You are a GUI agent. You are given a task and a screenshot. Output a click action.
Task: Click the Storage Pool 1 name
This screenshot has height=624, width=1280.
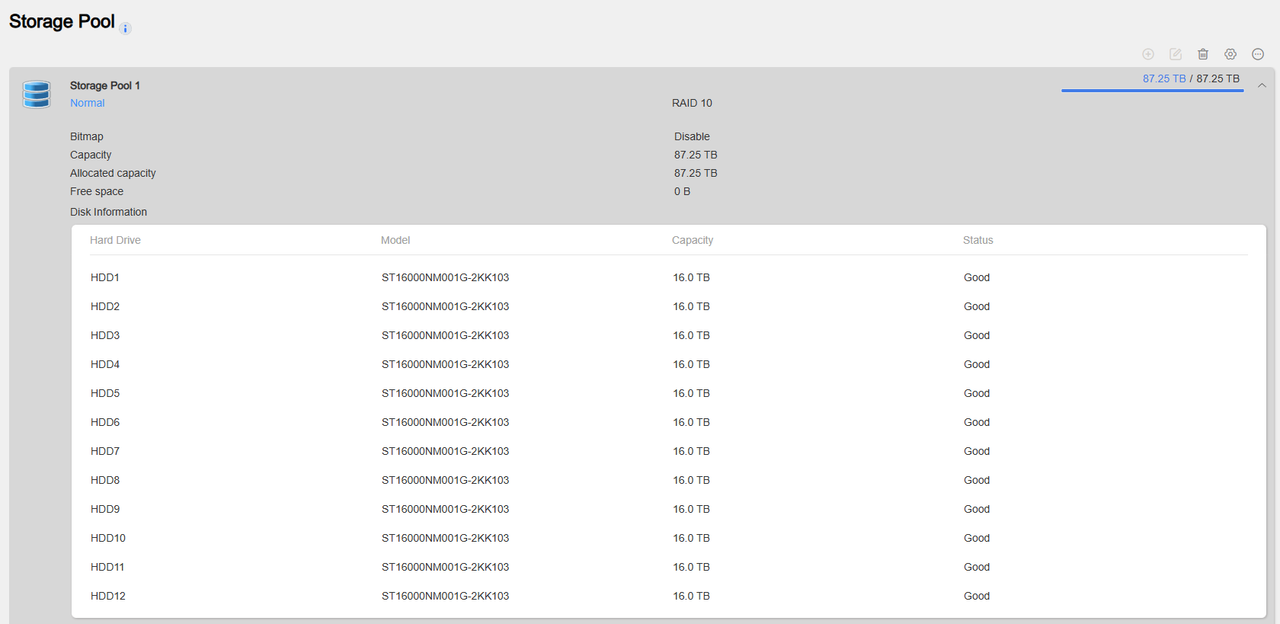[x=105, y=85]
